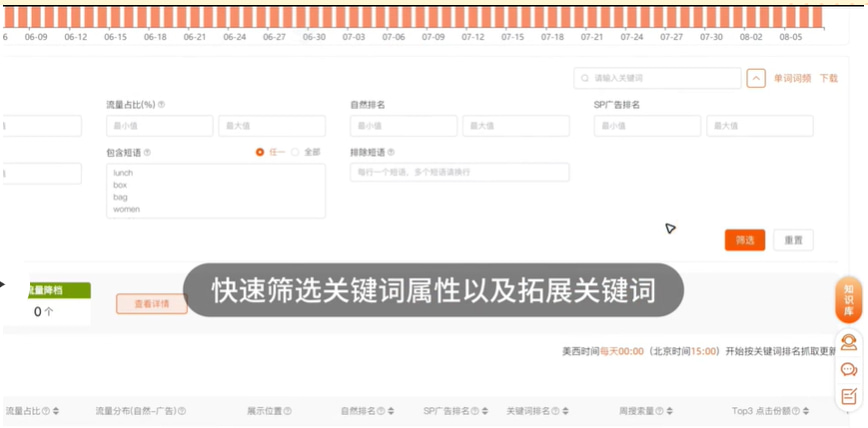Click SP广告排名 minimum value field
Screen dimensions: 868x428
[x=647, y=126]
